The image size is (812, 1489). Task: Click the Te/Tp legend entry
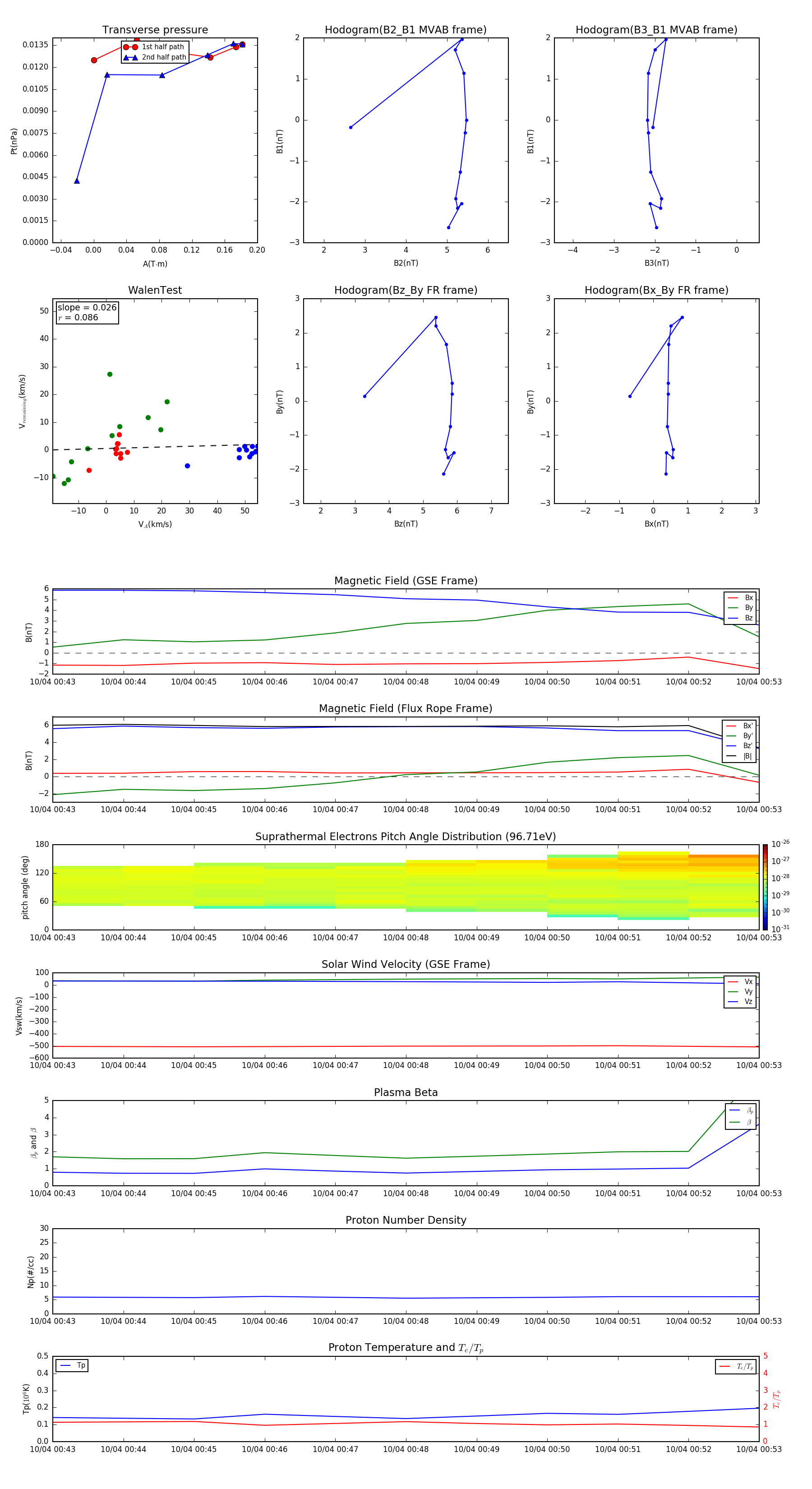point(736,1366)
